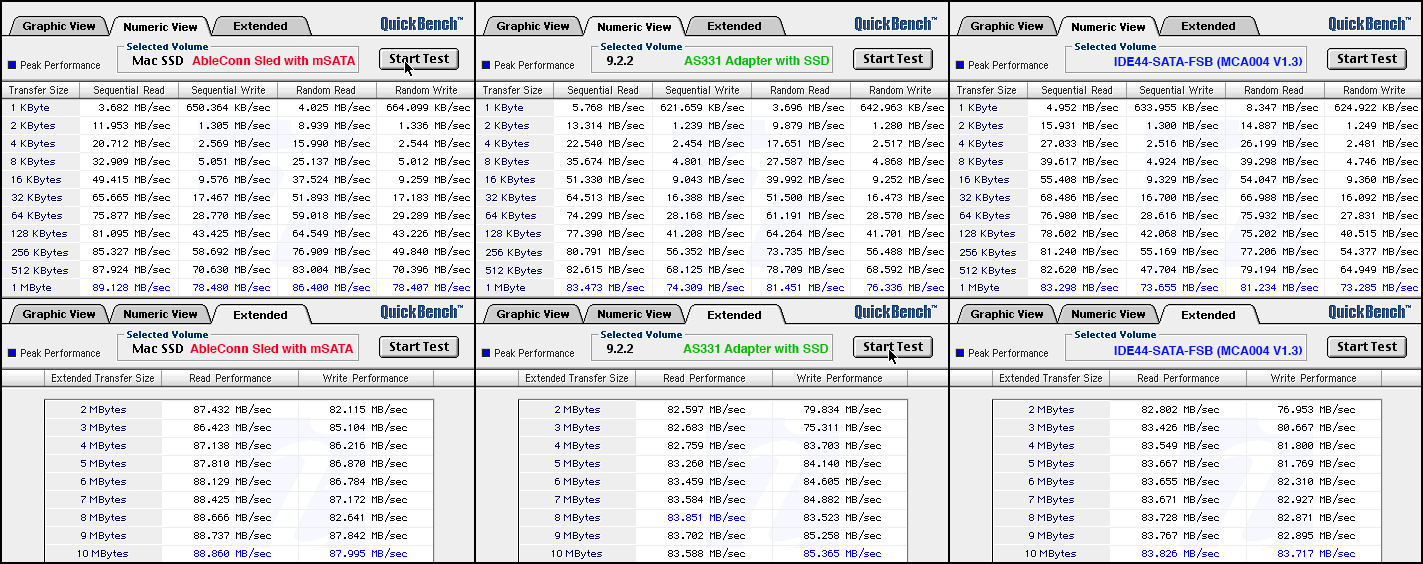
Task: Start the test in AS331 Numeric View panel
Action: coord(893,59)
